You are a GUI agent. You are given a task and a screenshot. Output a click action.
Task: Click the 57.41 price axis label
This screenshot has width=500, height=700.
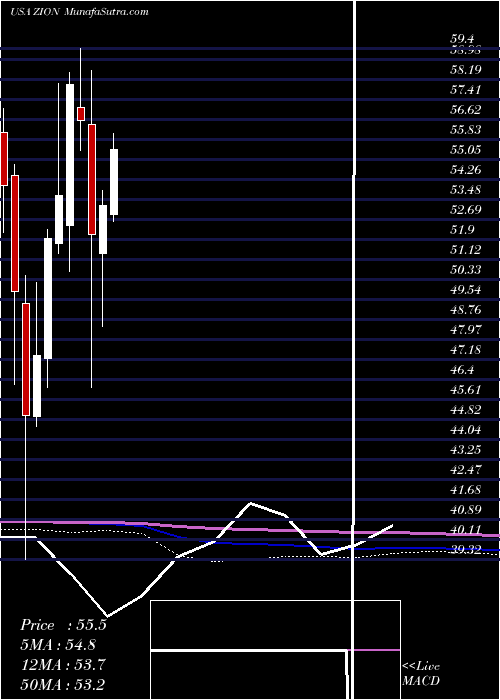466,90
